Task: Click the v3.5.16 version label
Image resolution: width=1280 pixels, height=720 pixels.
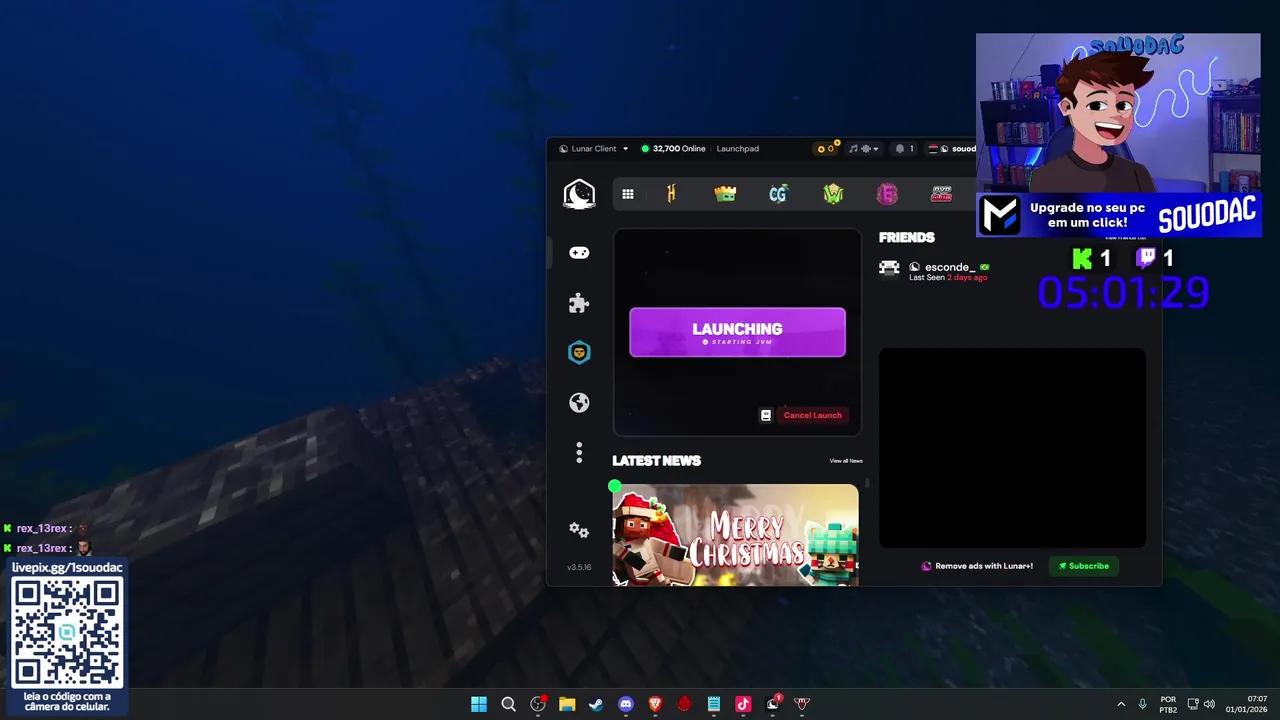Action: point(579,567)
